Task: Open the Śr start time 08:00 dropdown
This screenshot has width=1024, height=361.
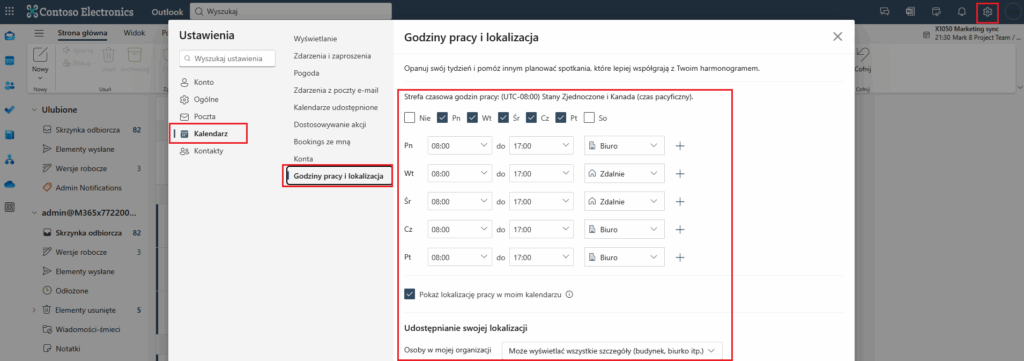Action: pyautogui.click(x=460, y=202)
